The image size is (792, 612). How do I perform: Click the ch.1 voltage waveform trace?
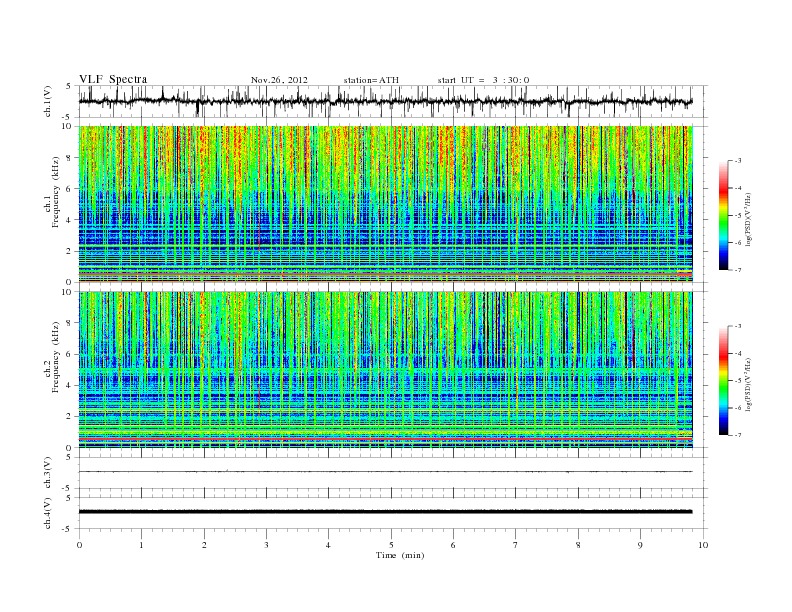385,101
